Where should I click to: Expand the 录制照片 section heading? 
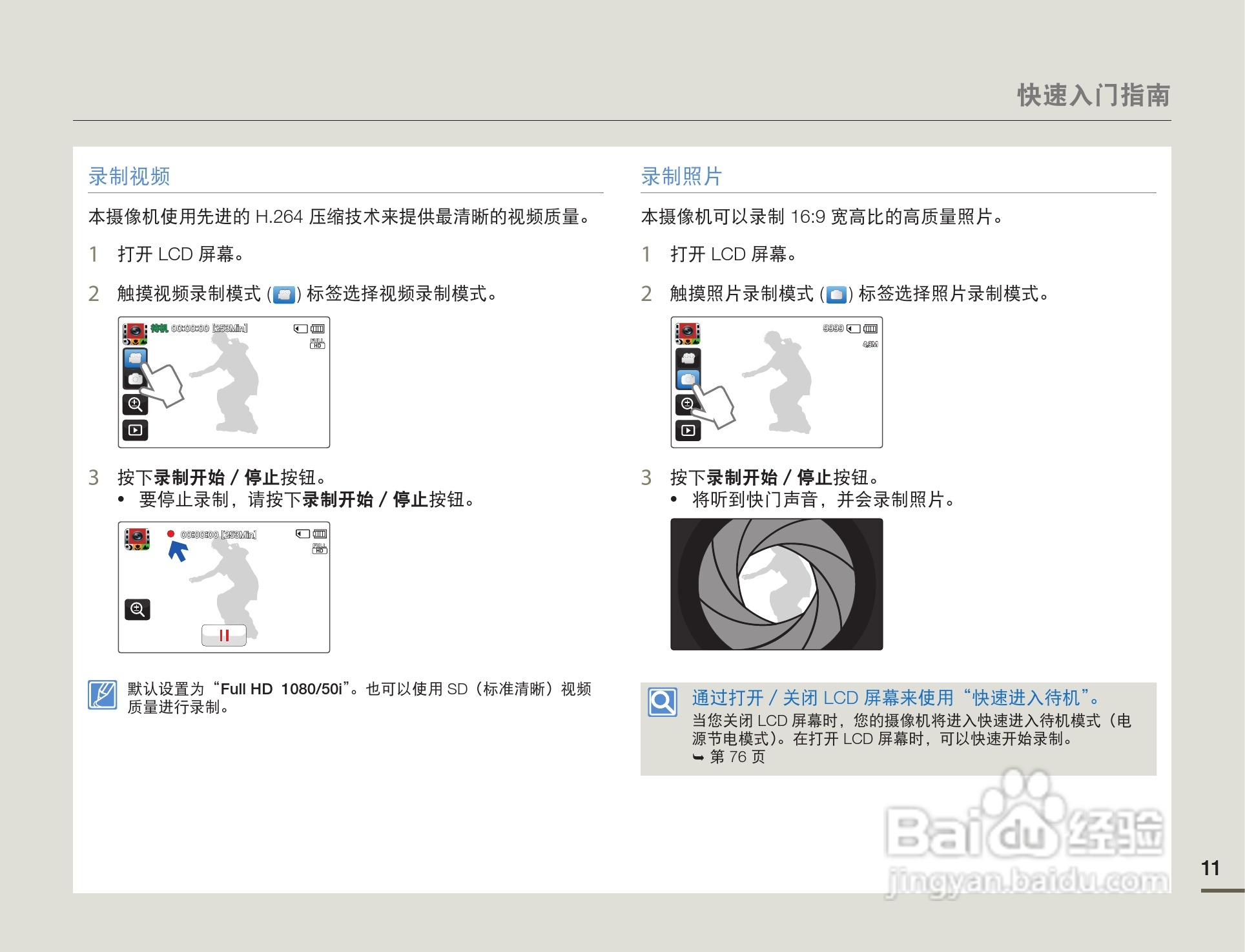pos(683,176)
